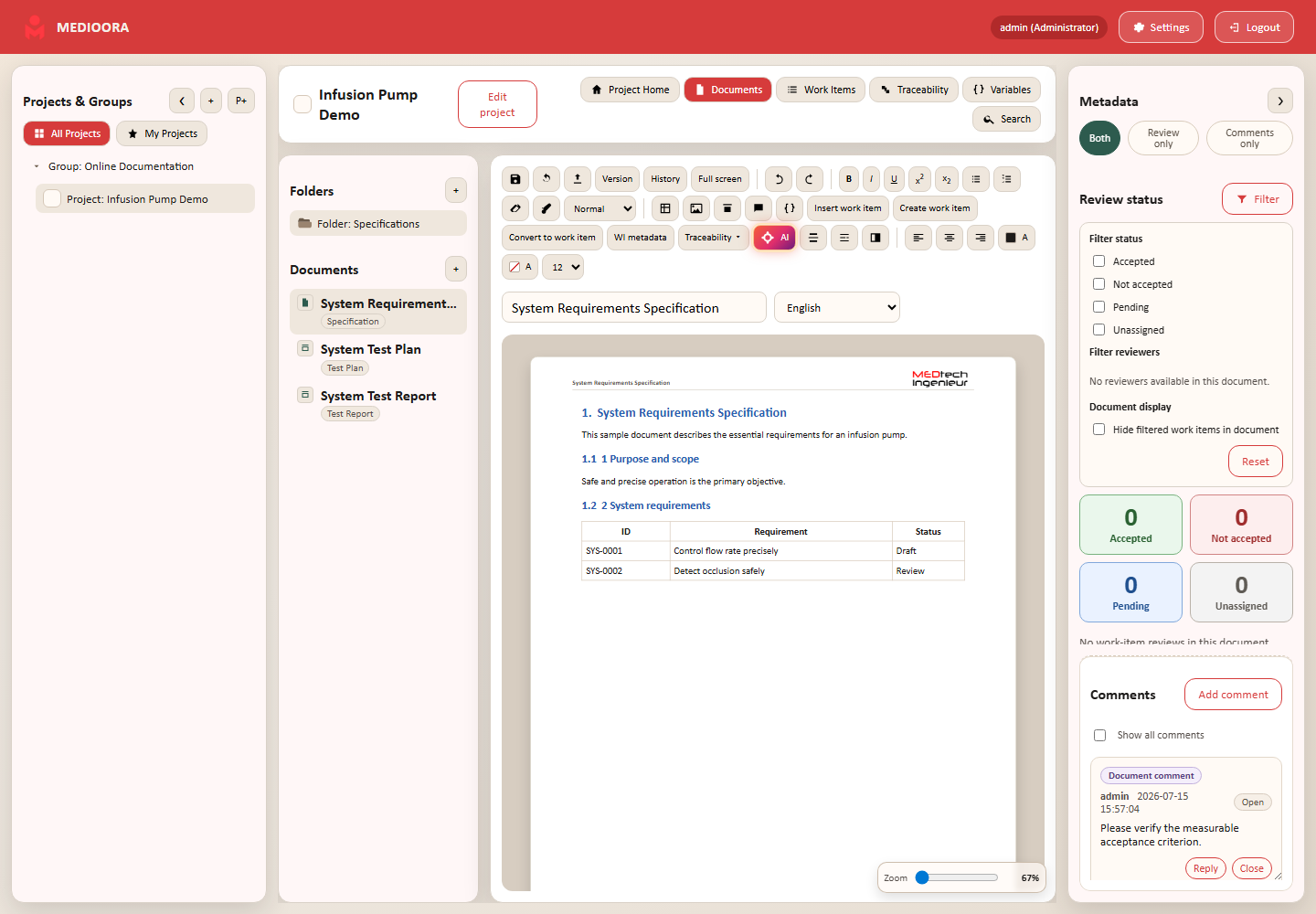Tick the Unassigned filter checkbox
This screenshot has height=914, width=1316.
pos(1099,330)
